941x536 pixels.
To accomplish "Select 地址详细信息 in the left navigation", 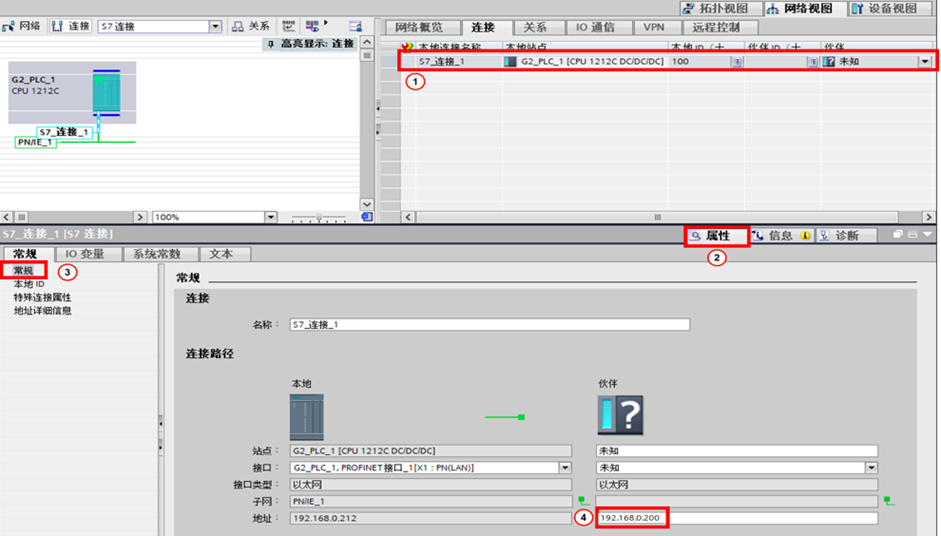I will pos(42,311).
